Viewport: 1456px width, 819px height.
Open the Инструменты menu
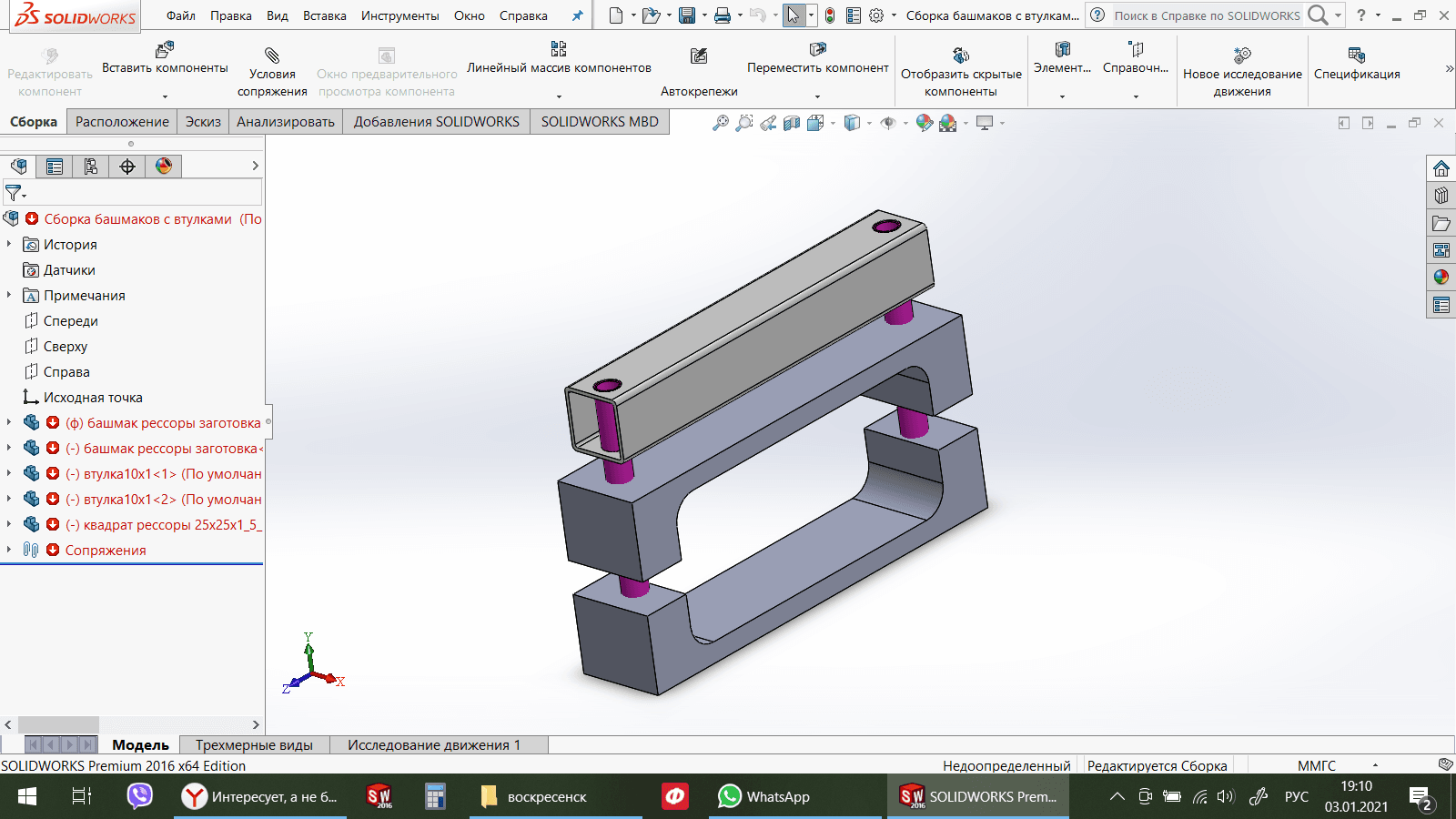click(x=399, y=15)
